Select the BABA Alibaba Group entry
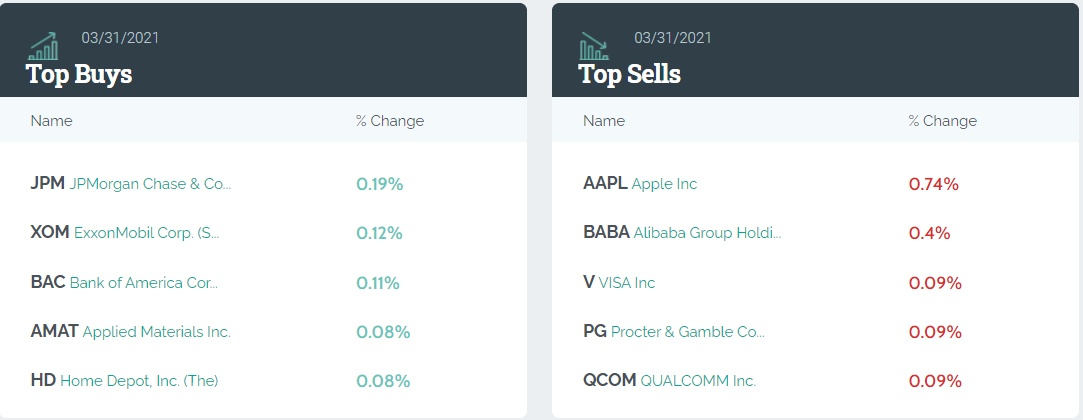This screenshot has height=420, width=1083. (x=682, y=233)
